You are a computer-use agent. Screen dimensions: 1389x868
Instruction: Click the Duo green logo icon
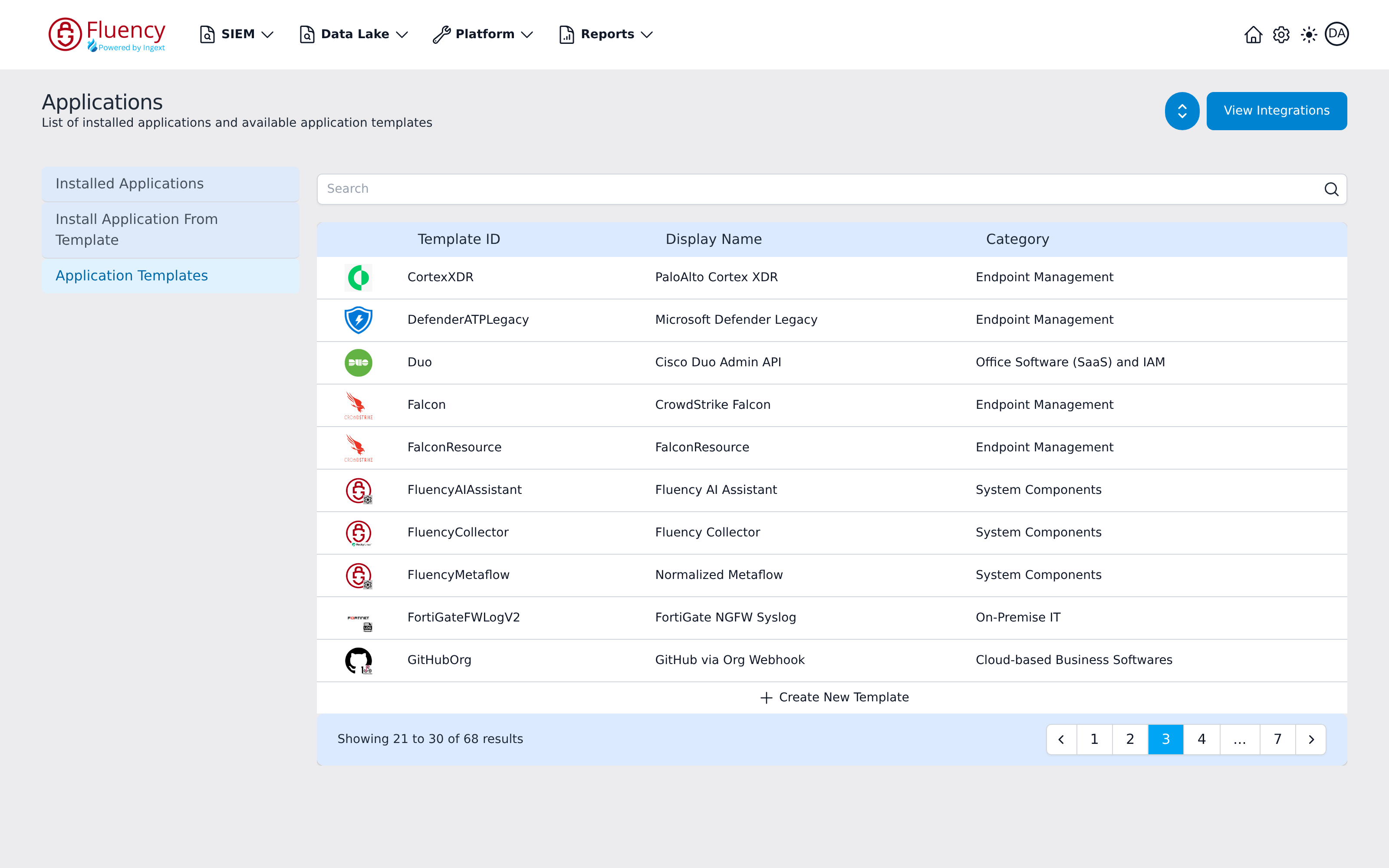coord(358,363)
